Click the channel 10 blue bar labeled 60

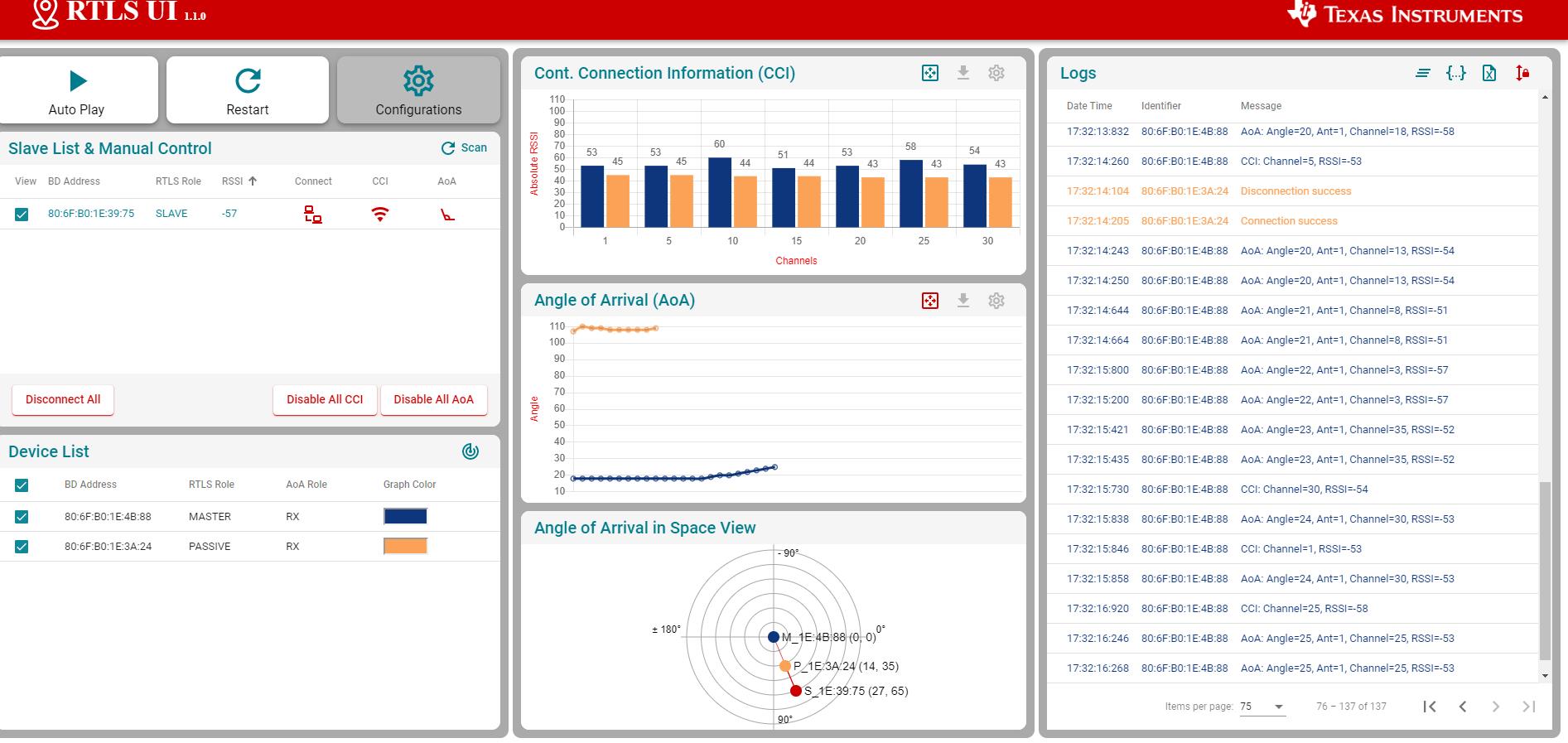pos(719,192)
